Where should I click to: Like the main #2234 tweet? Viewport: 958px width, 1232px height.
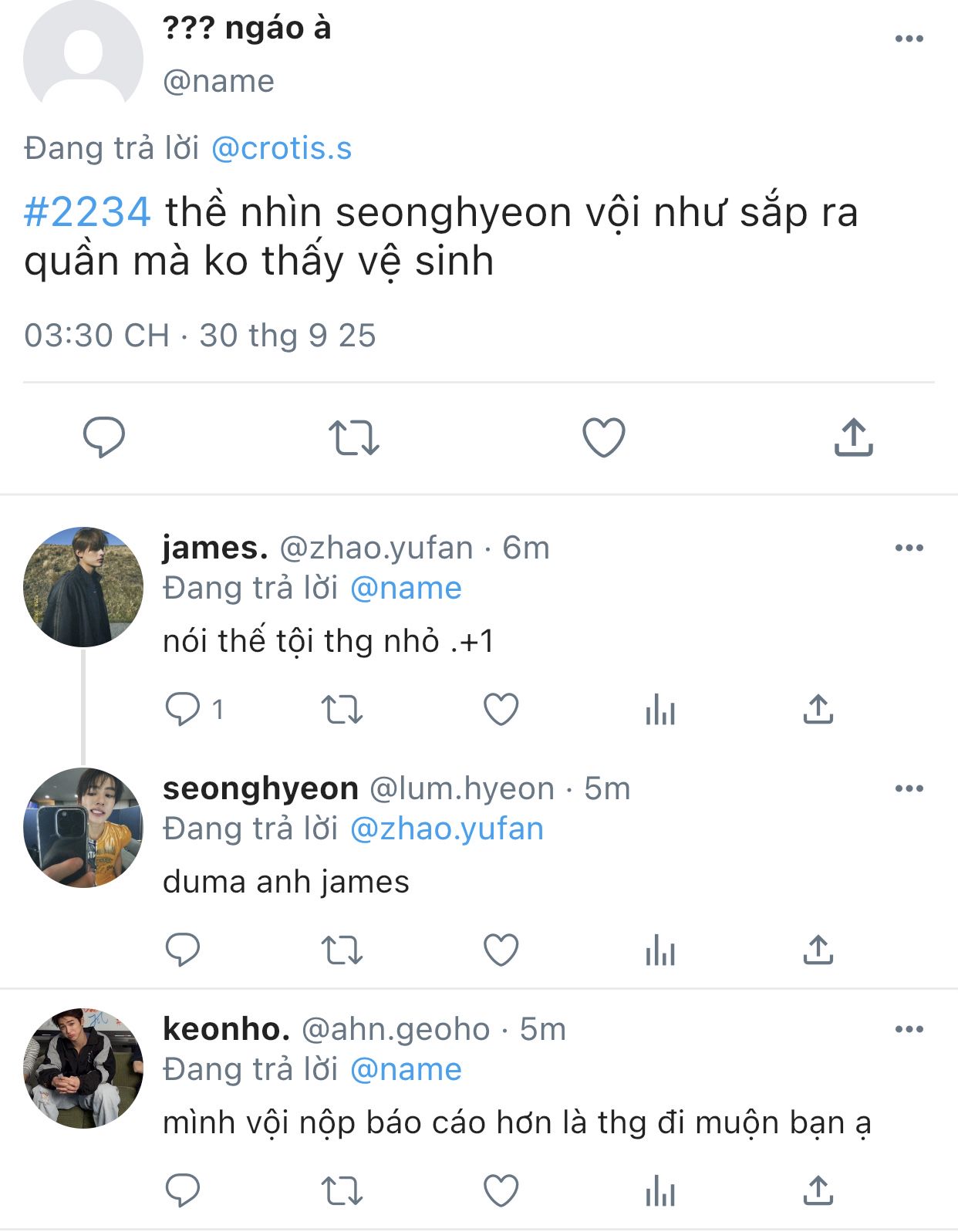[x=603, y=437]
